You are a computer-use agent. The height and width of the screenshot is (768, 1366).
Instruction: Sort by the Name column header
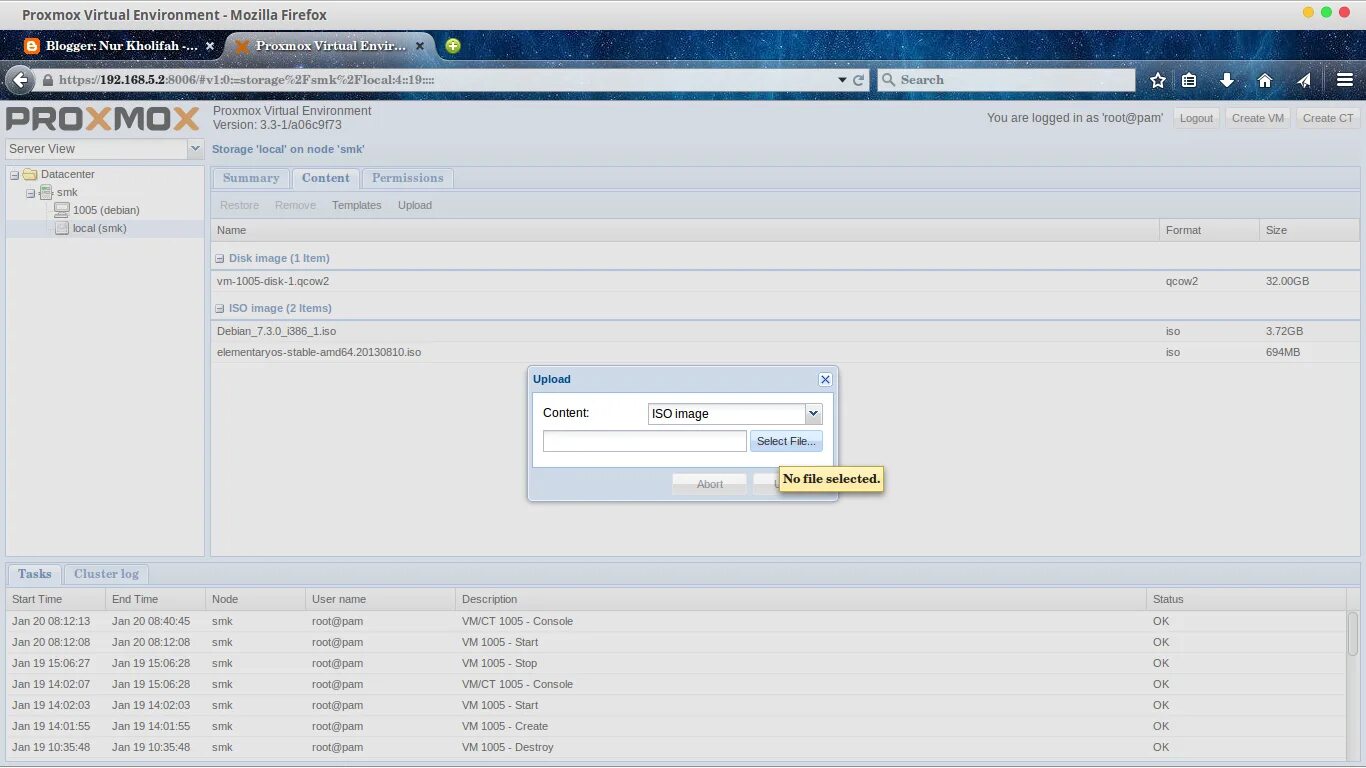(685, 230)
